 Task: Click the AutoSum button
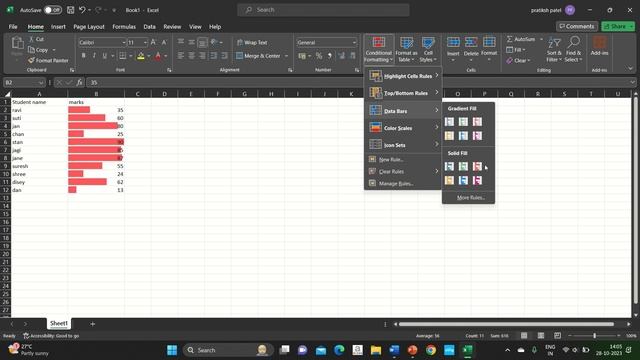click(x=521, y=39)
